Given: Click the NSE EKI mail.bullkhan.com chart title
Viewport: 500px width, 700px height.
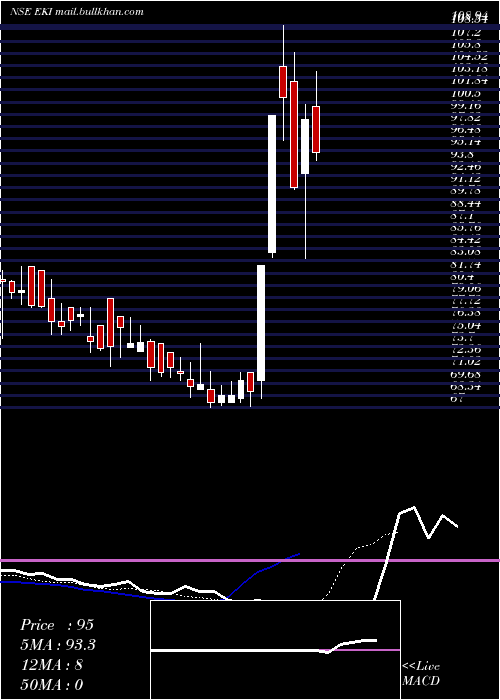Looking at the screenshot, I should 77,12.
